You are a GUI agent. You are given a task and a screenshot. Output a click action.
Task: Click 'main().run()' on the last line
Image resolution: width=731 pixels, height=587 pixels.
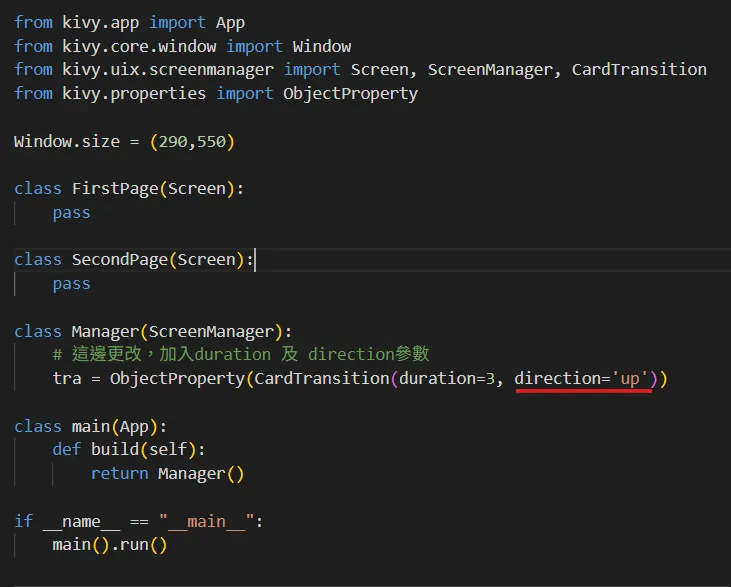[110, 545]
